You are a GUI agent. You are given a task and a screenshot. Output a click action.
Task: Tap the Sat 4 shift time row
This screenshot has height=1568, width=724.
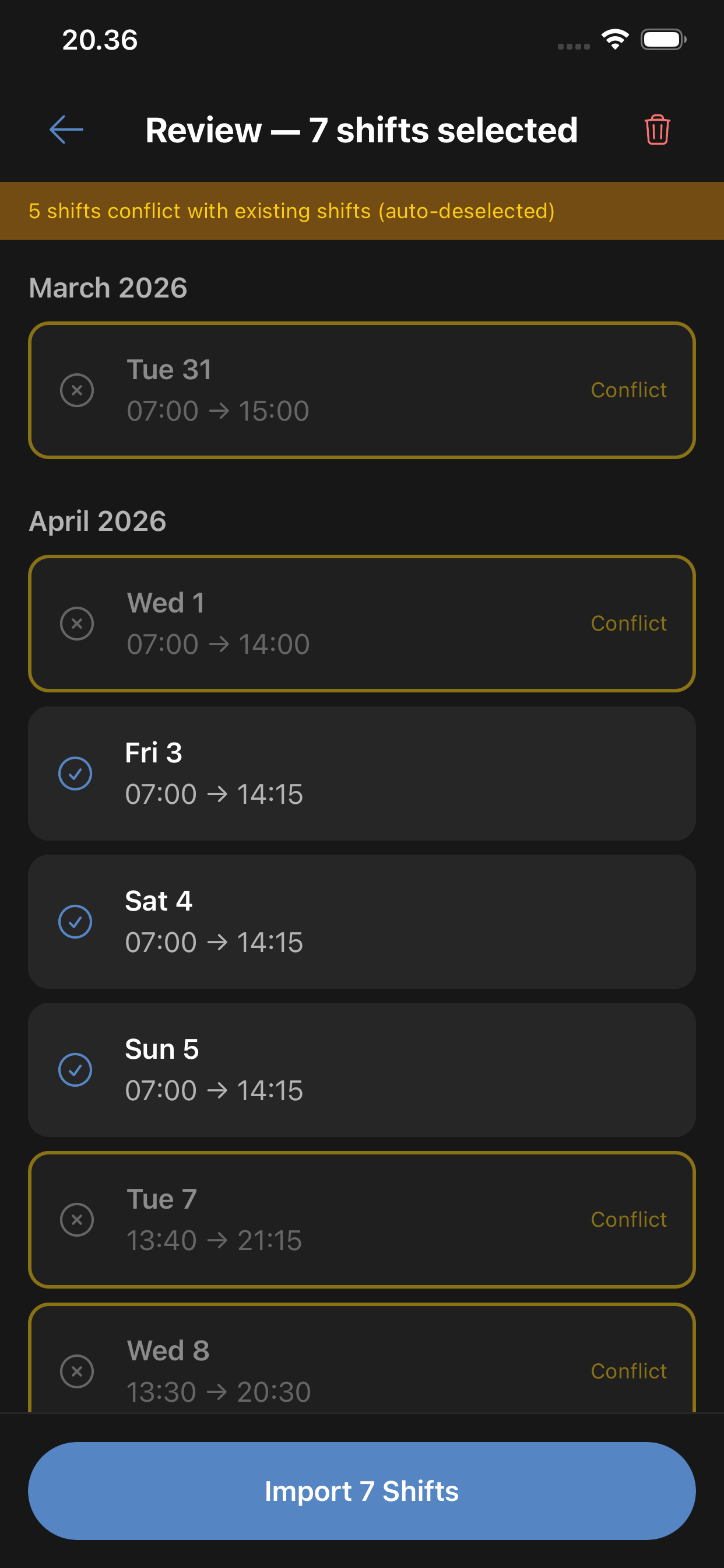[x=214, y=942]
